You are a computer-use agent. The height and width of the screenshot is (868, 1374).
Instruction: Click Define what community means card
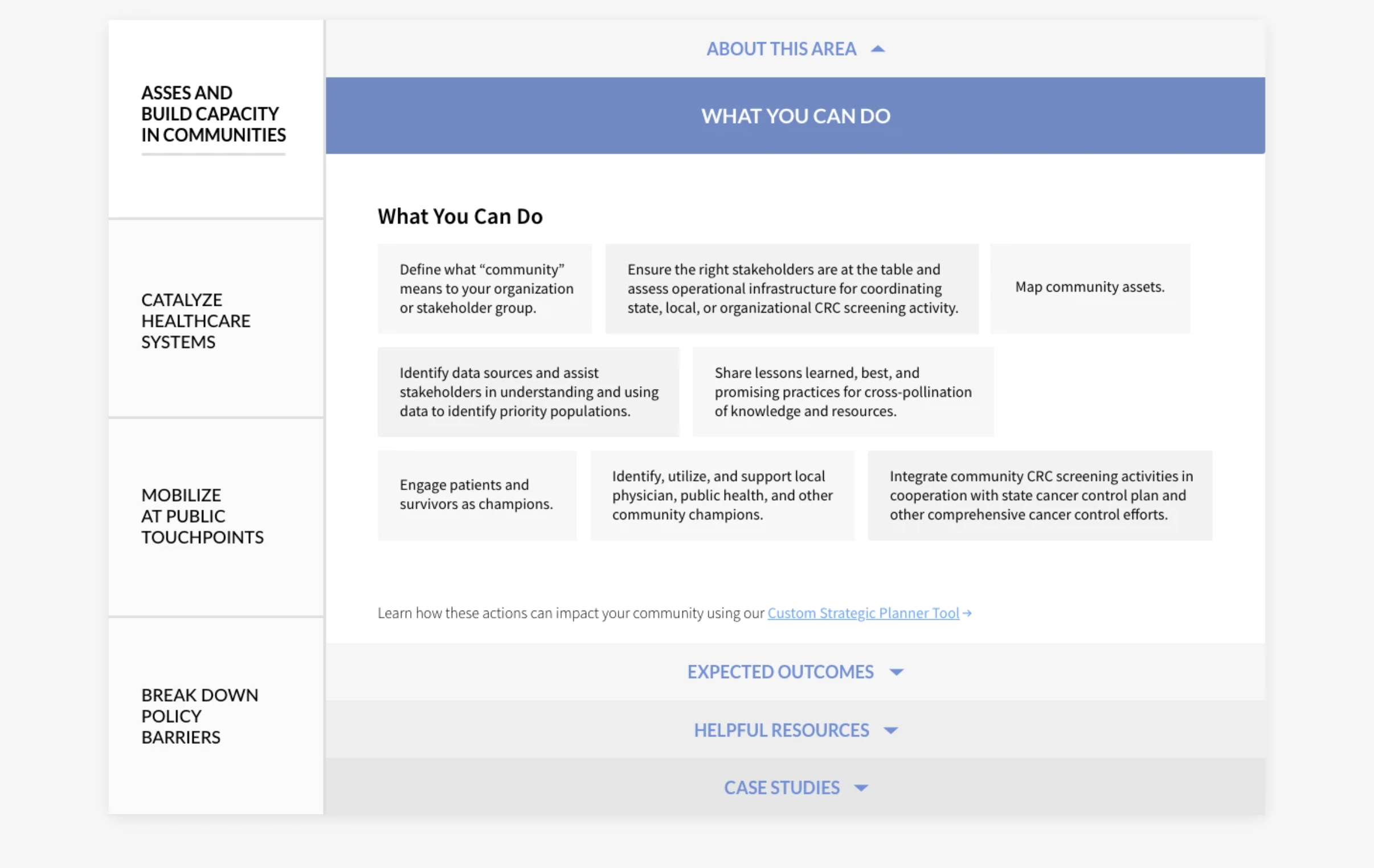(485, 289)
